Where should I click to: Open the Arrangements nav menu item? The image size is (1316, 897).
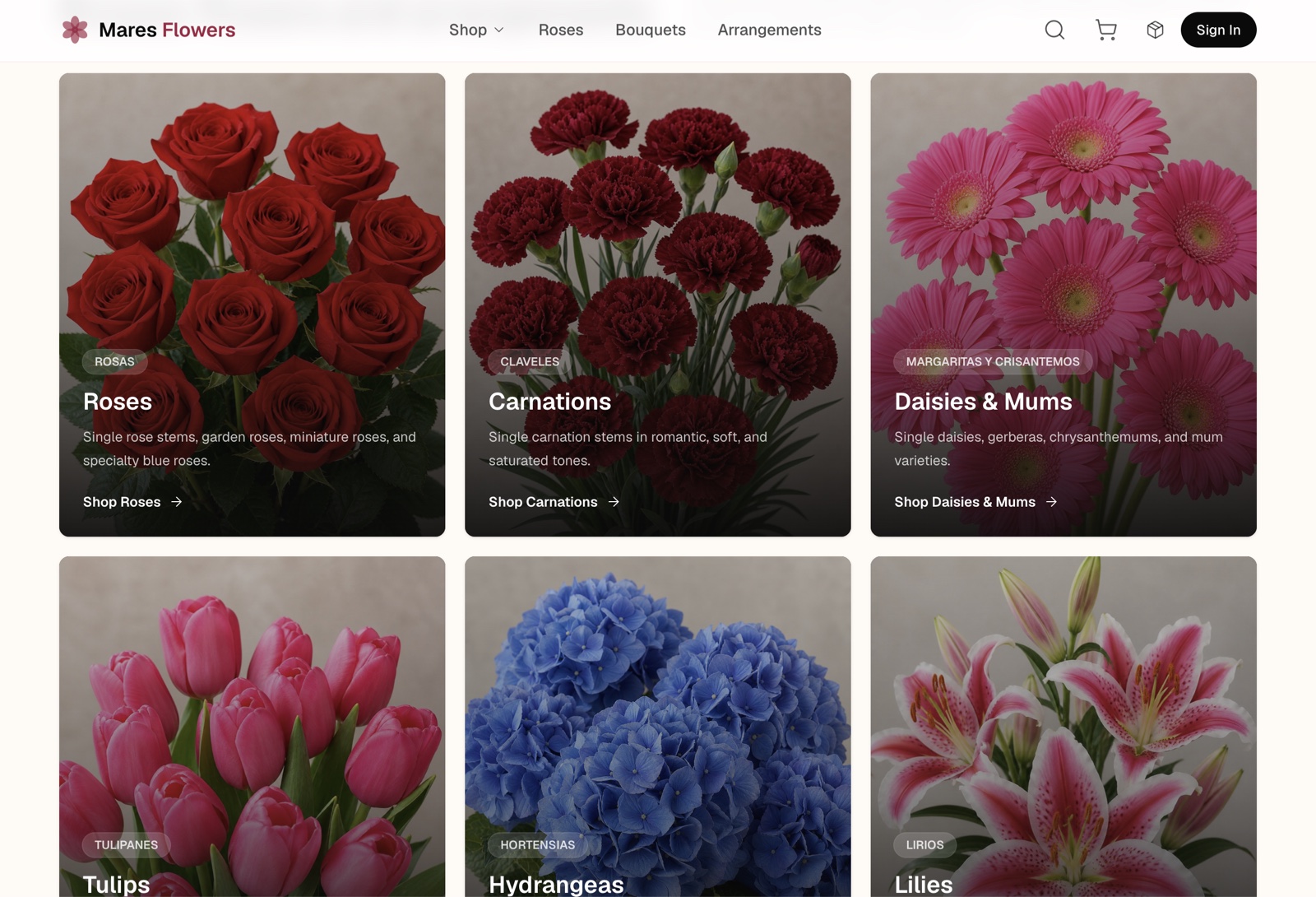coord(769,30)
